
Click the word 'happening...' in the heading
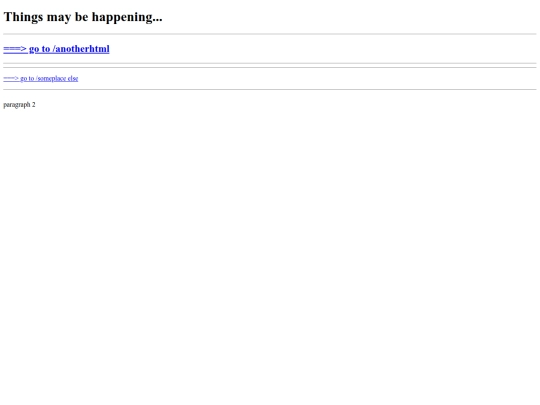[x=127, y=17]
